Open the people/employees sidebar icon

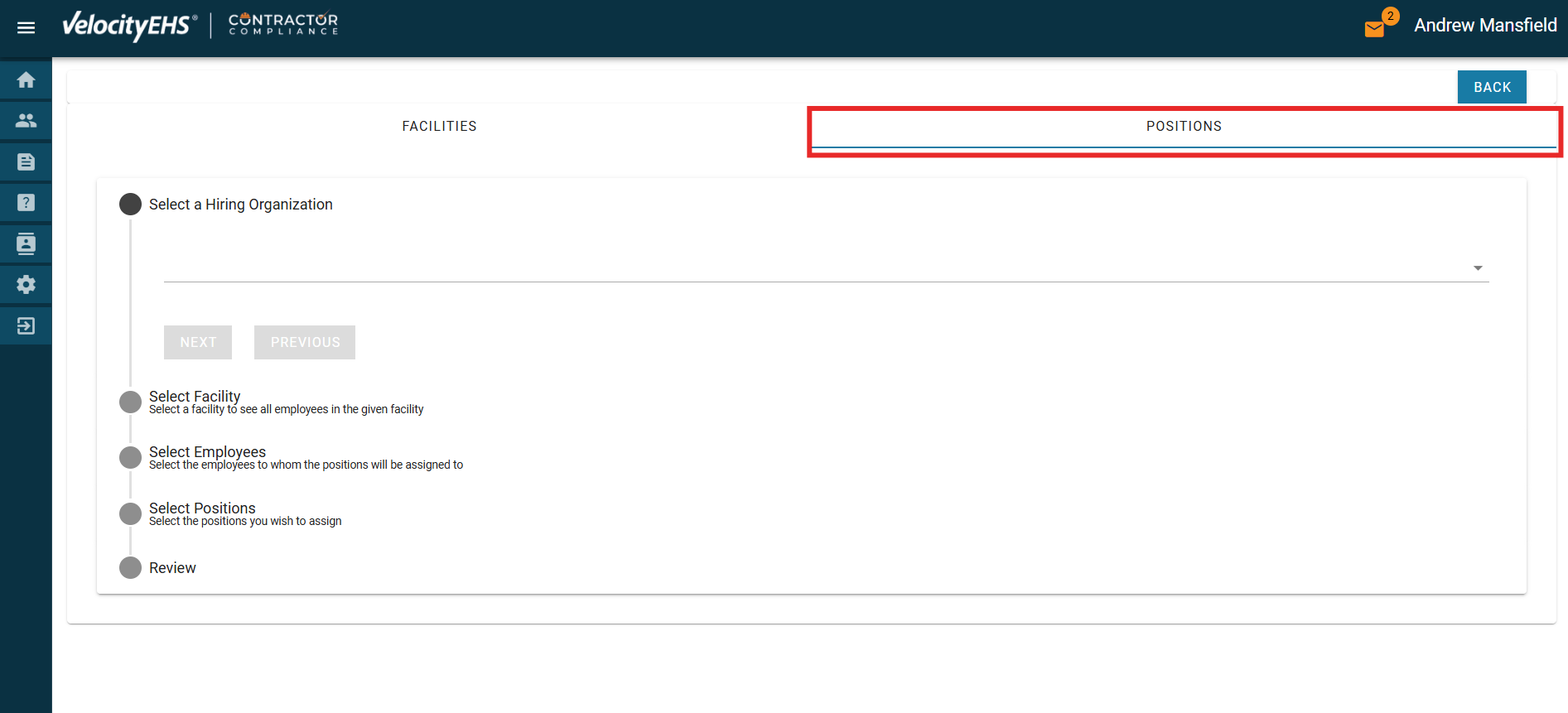pos(26,121)
